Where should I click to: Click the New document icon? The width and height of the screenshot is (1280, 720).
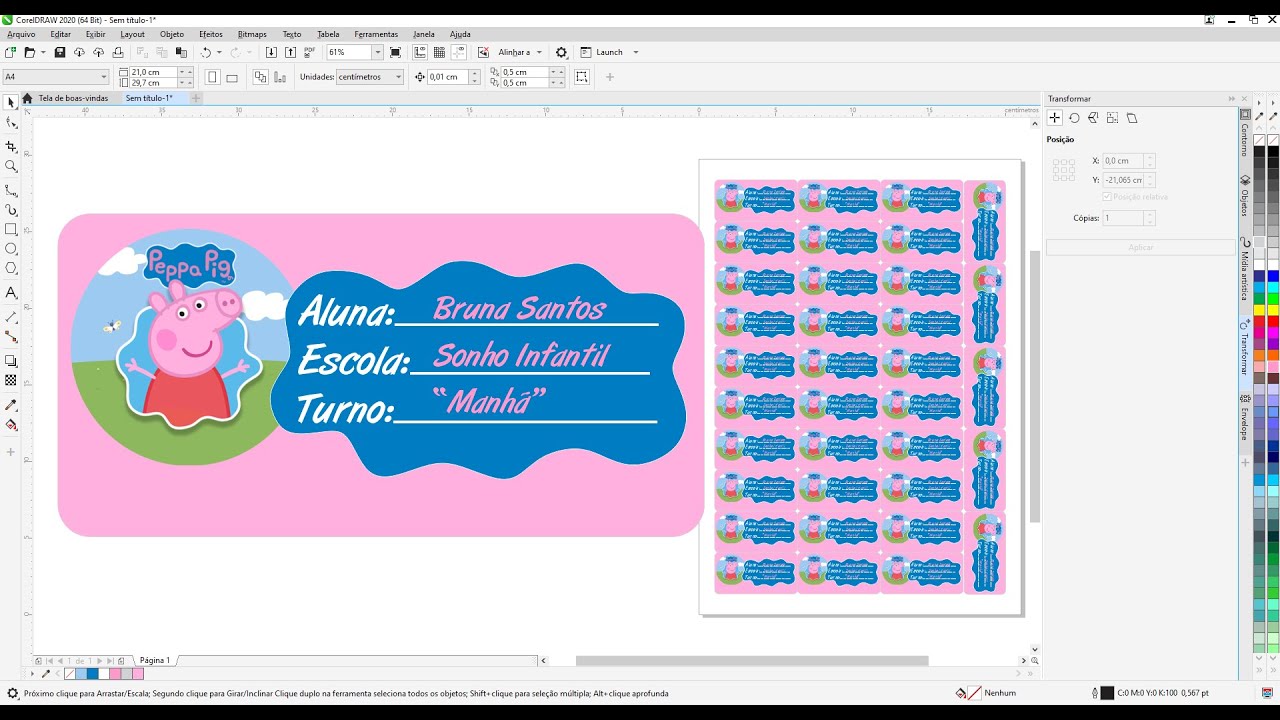[10, 52]
